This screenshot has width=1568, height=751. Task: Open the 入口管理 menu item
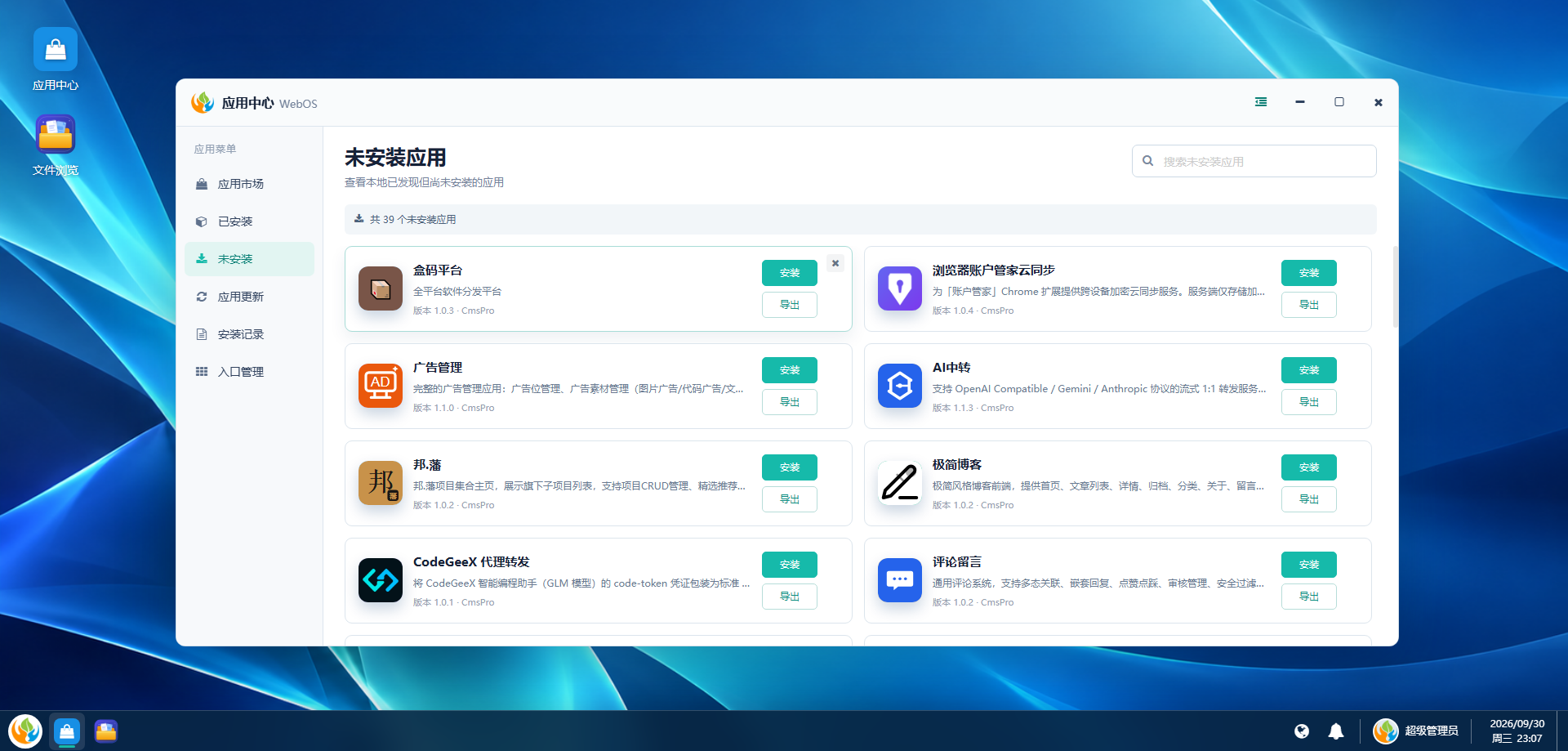[249, 372]
